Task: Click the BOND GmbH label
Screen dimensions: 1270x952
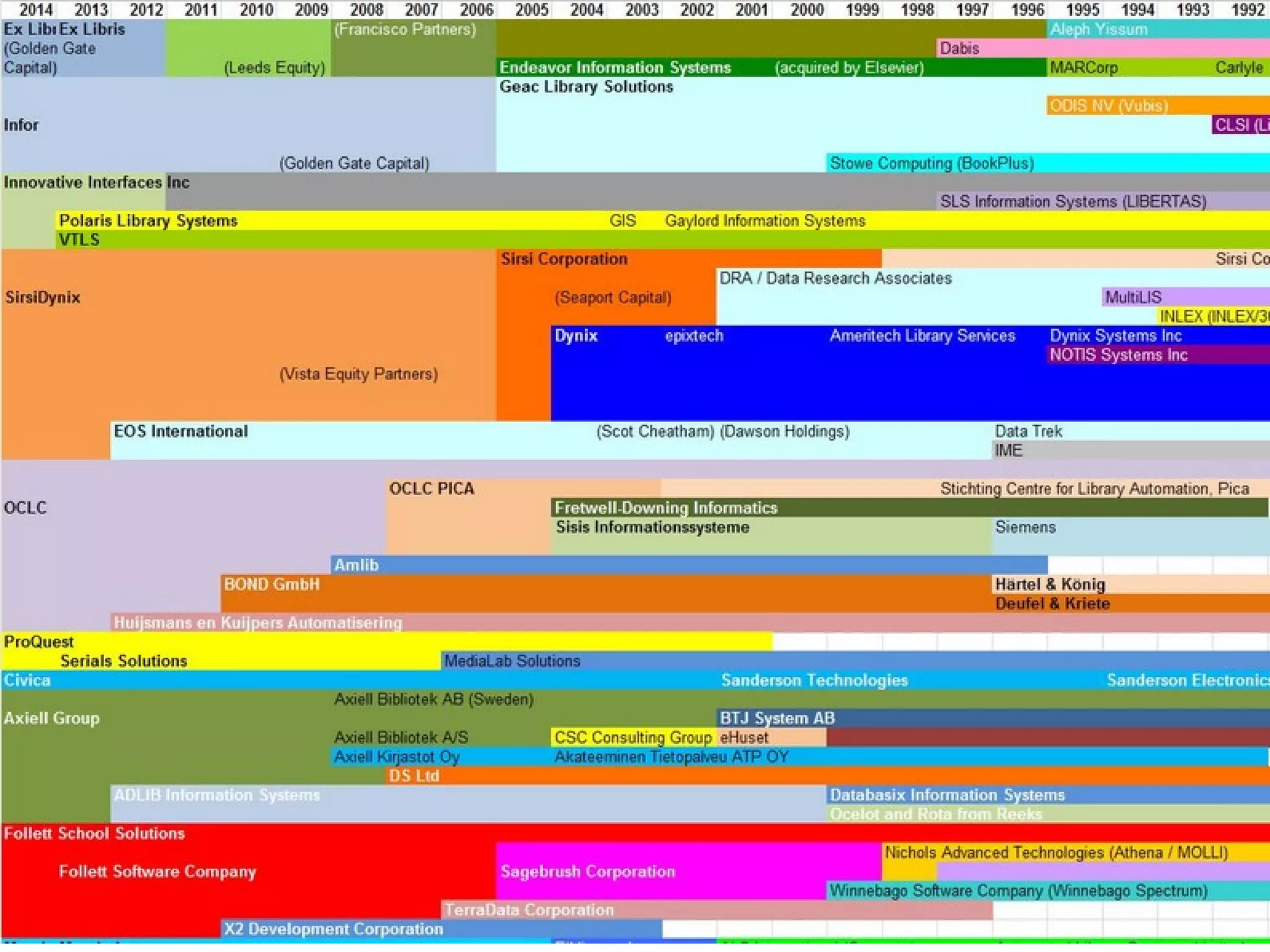Action: coord(272,584)
